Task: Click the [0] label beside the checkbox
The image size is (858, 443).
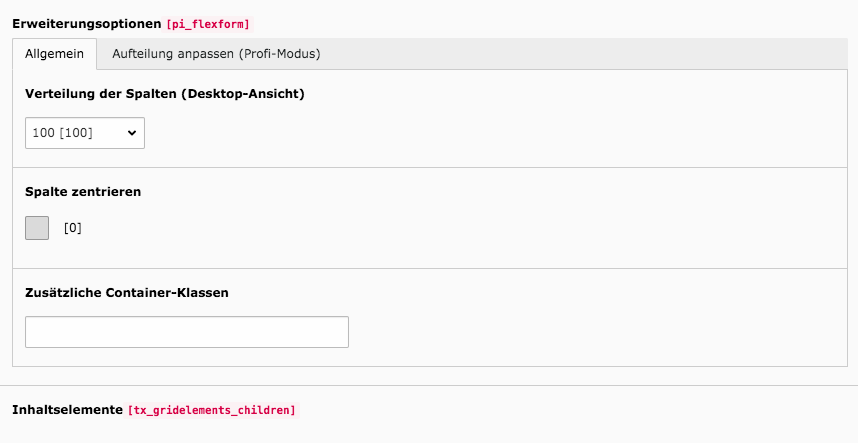Action: click(x=73, y=228)
